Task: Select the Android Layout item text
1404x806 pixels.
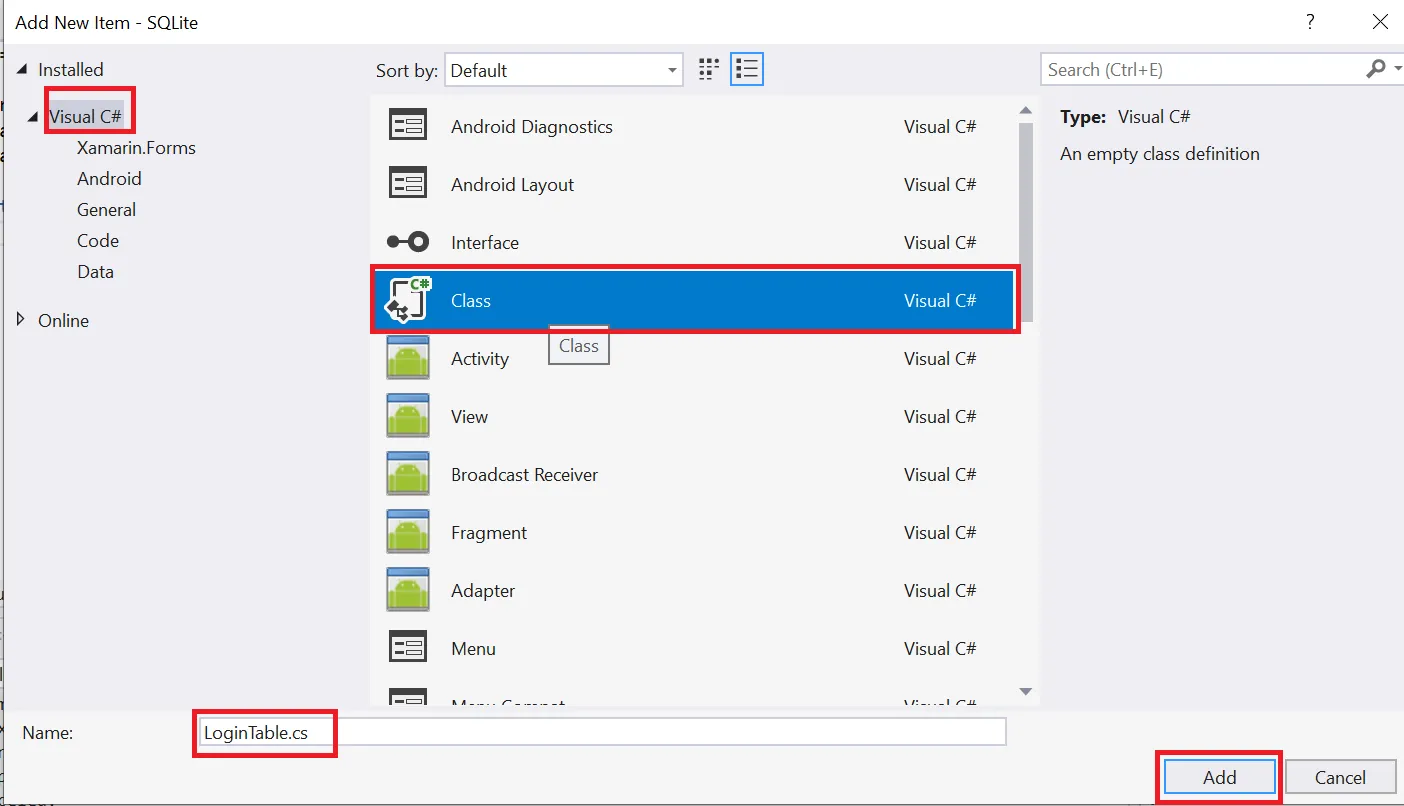Action: coord(512,184)
